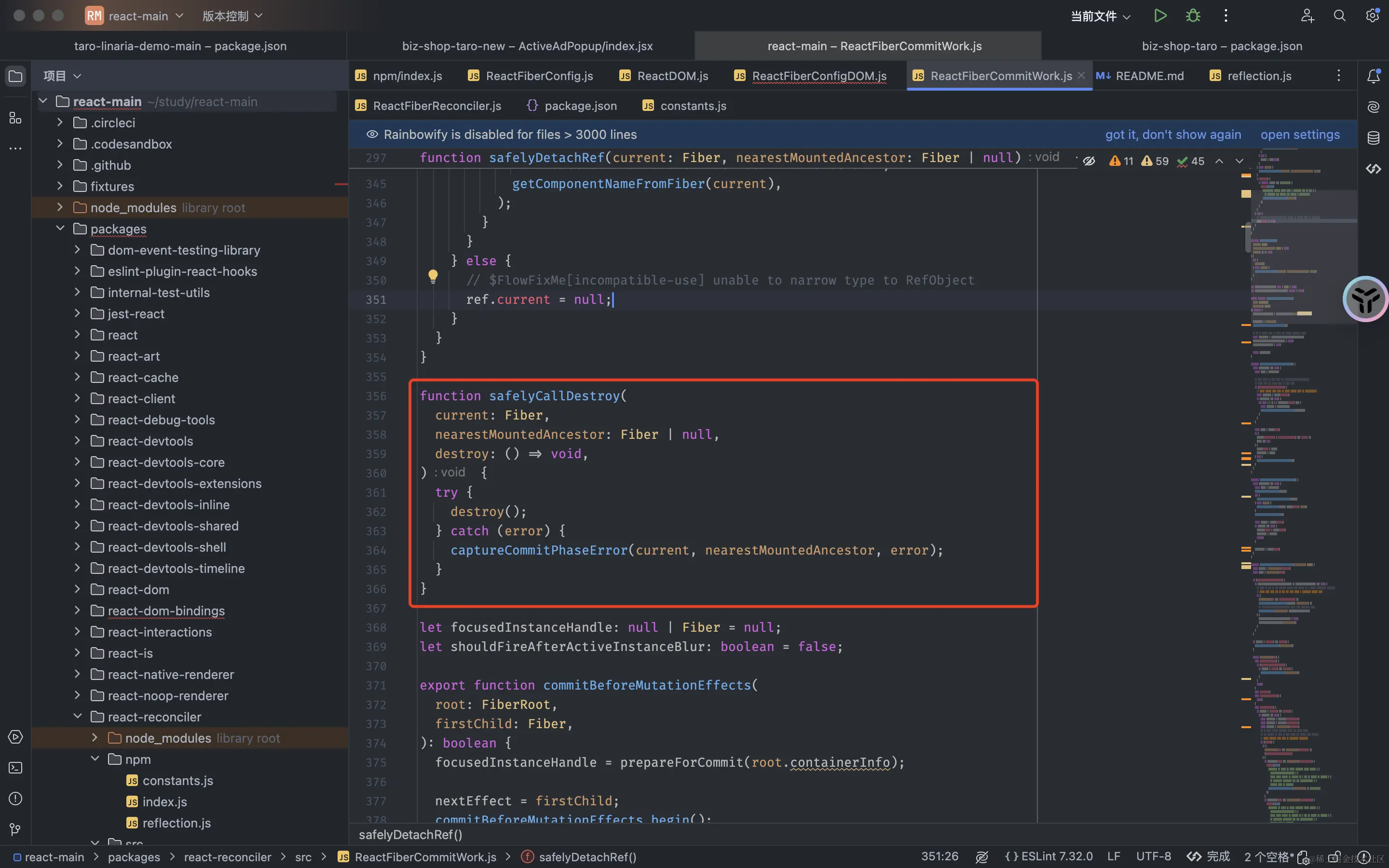Click the floating round assistant avatar
The width and height of the screenshot is (1389, 868).
(1365, 299)
